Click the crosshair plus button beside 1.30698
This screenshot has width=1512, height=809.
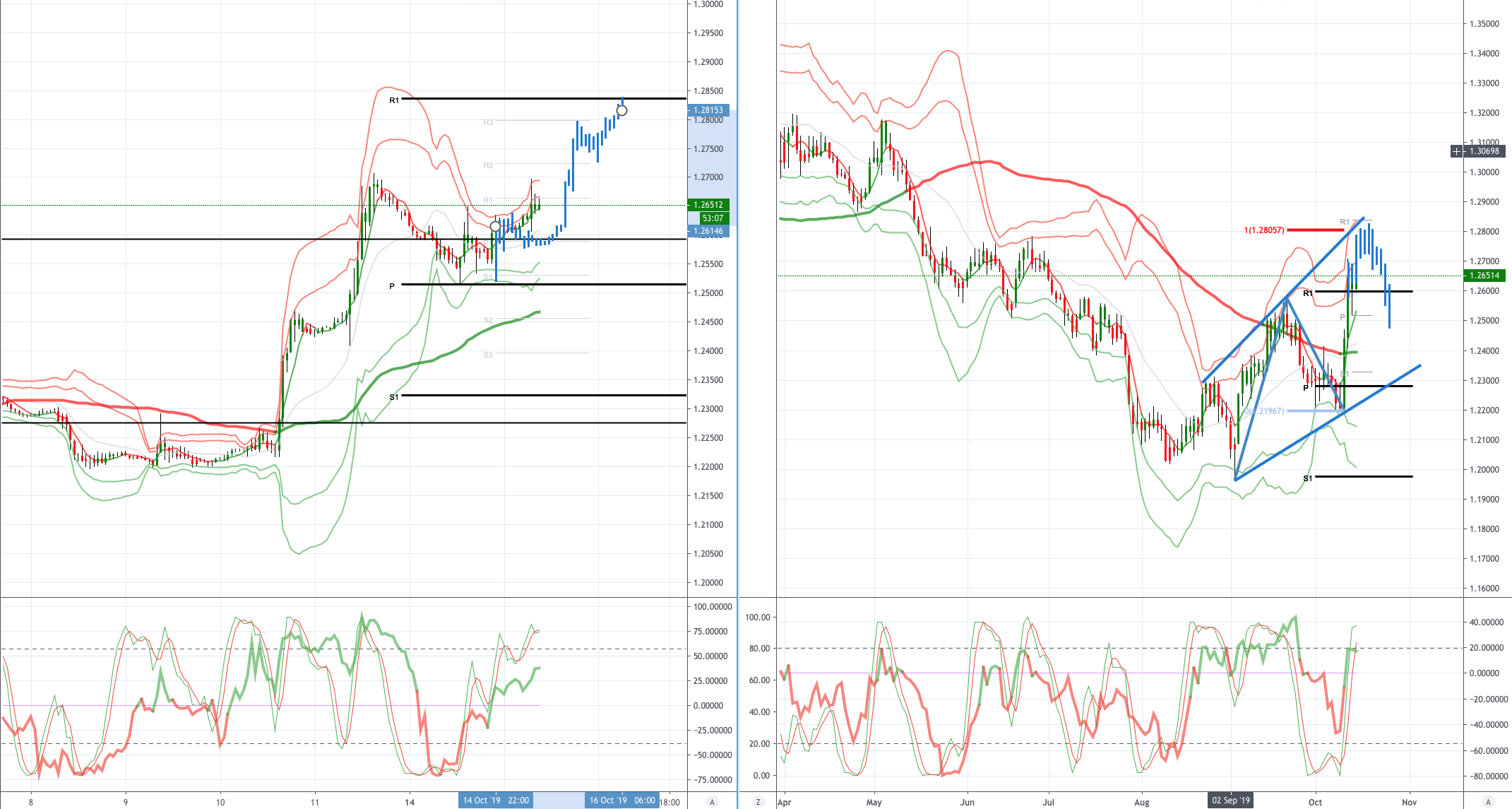point(1456,151)
